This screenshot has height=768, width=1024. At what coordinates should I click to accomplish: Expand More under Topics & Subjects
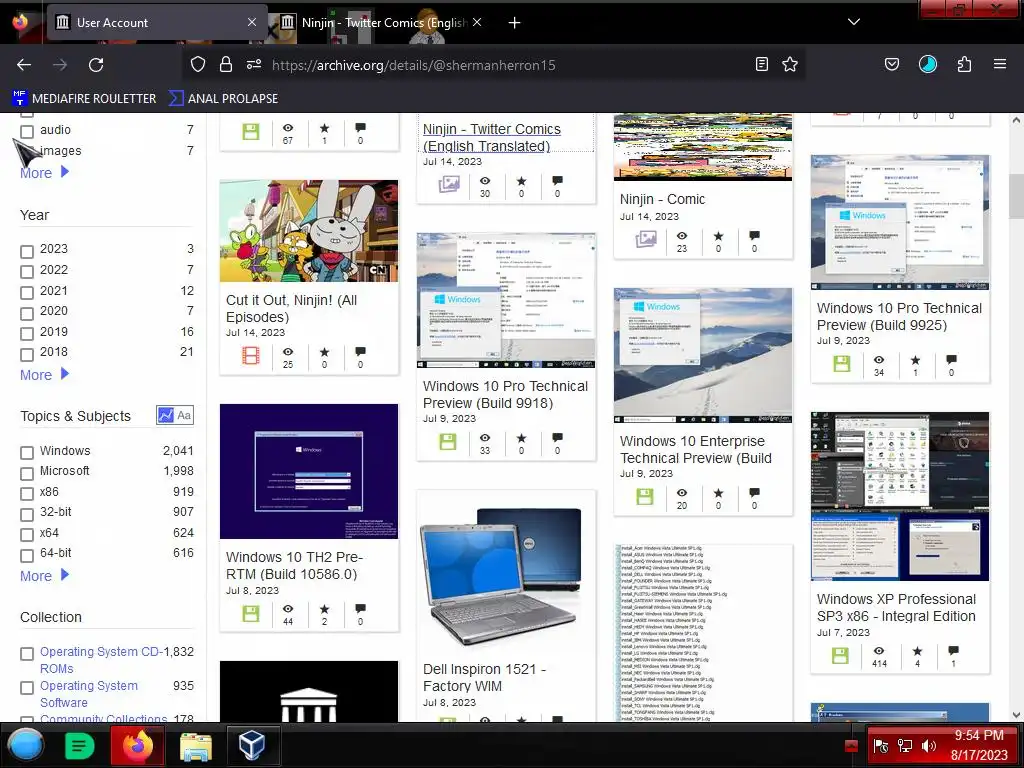click(44, 576)
